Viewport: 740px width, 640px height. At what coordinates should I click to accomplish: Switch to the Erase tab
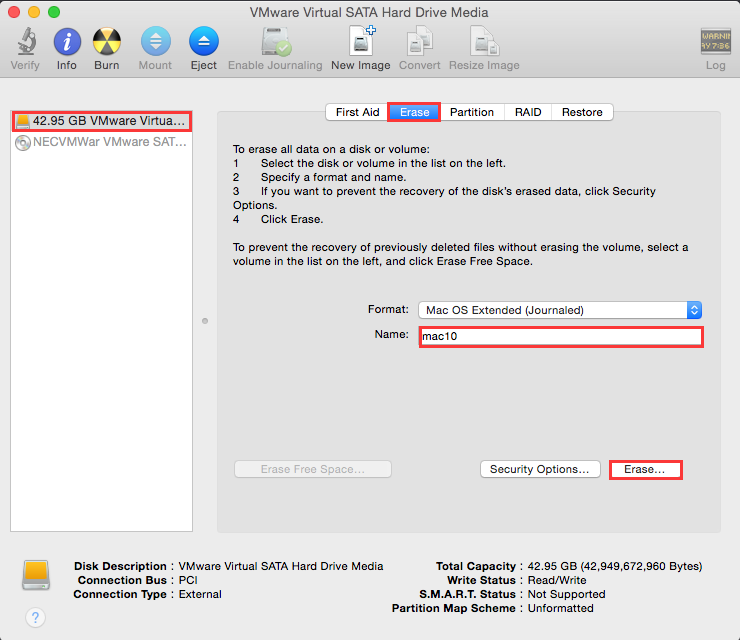tap(414, 112)
